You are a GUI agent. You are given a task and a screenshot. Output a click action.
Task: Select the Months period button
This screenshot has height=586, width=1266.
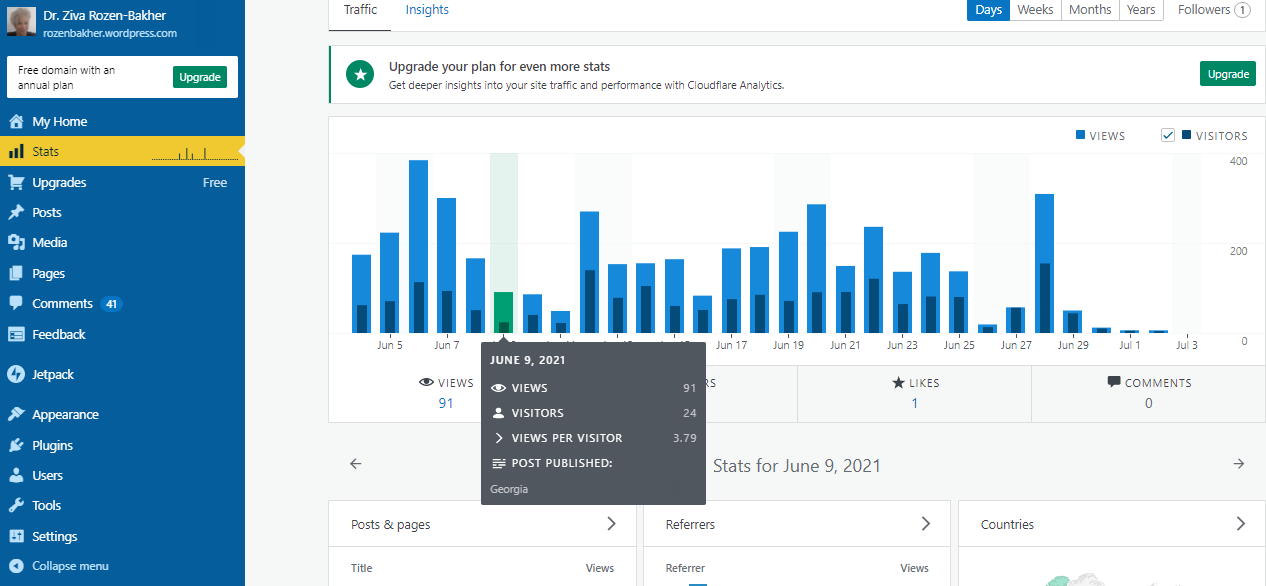[1090, 10]
